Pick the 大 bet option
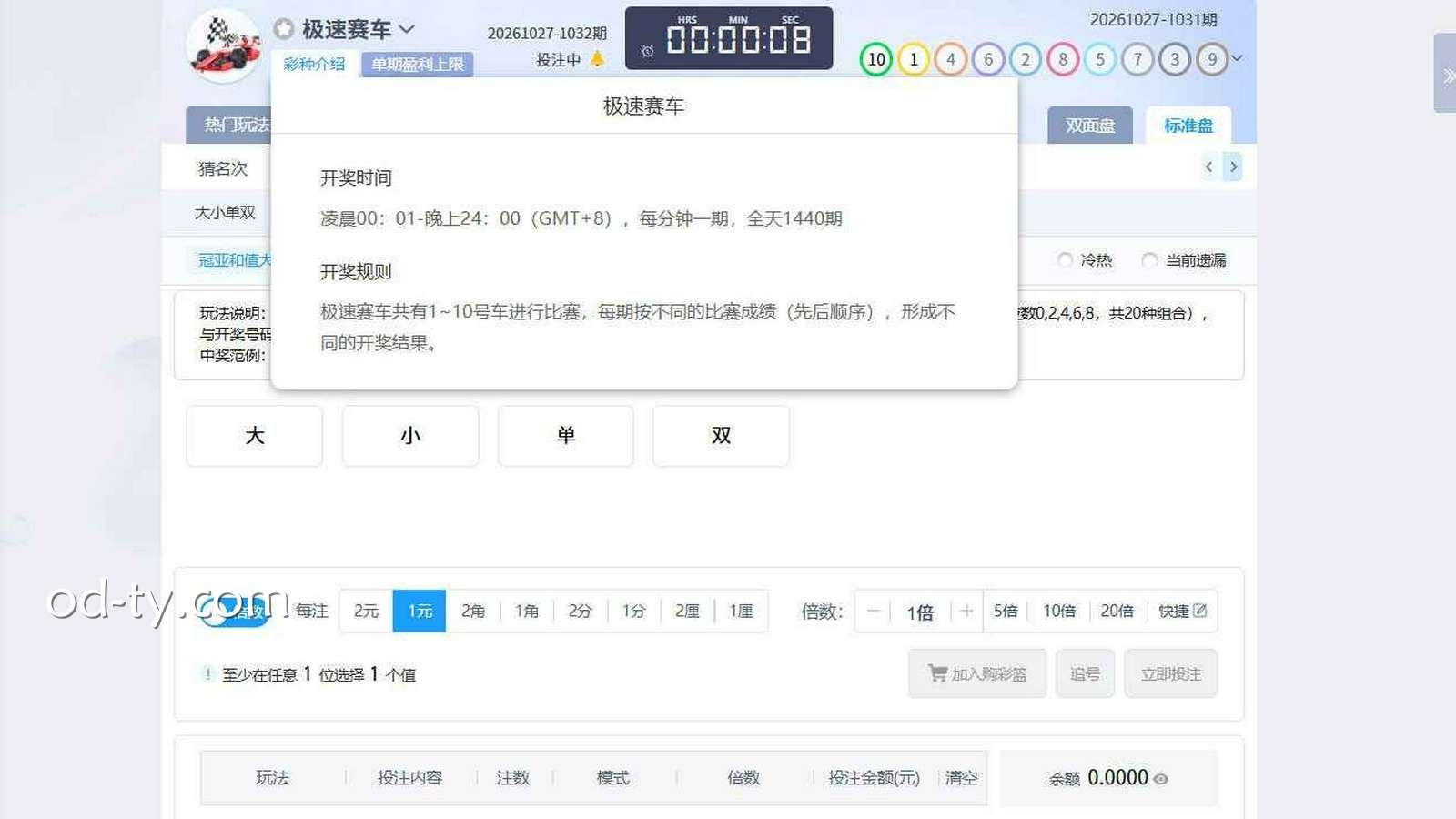 click(x=255, y=436)
